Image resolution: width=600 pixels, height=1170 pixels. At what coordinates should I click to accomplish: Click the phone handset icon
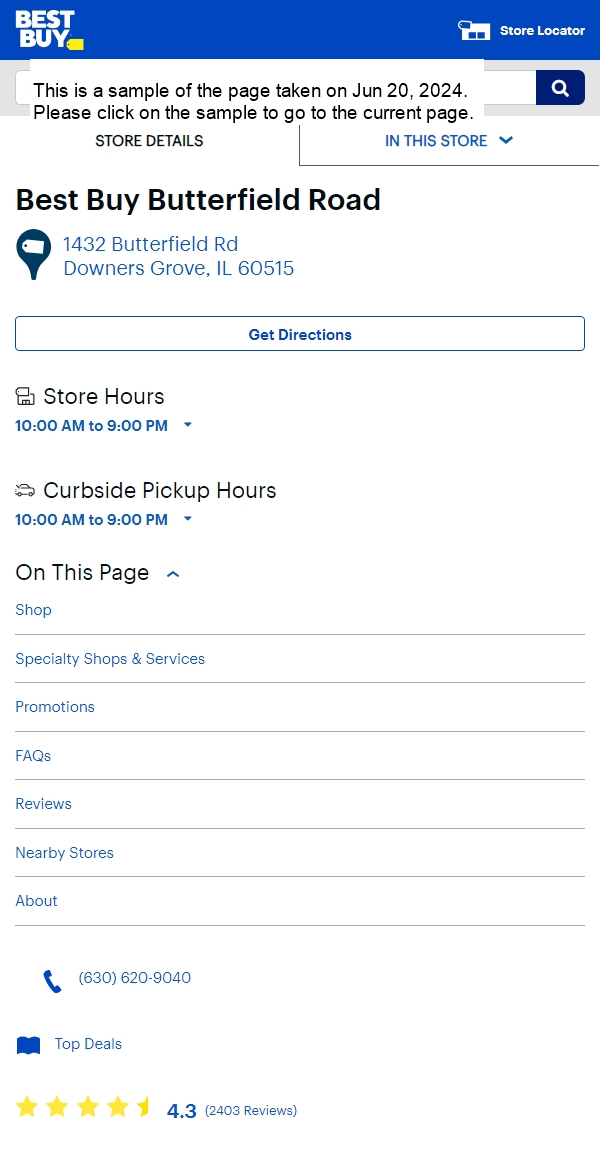tap(51, 981)
